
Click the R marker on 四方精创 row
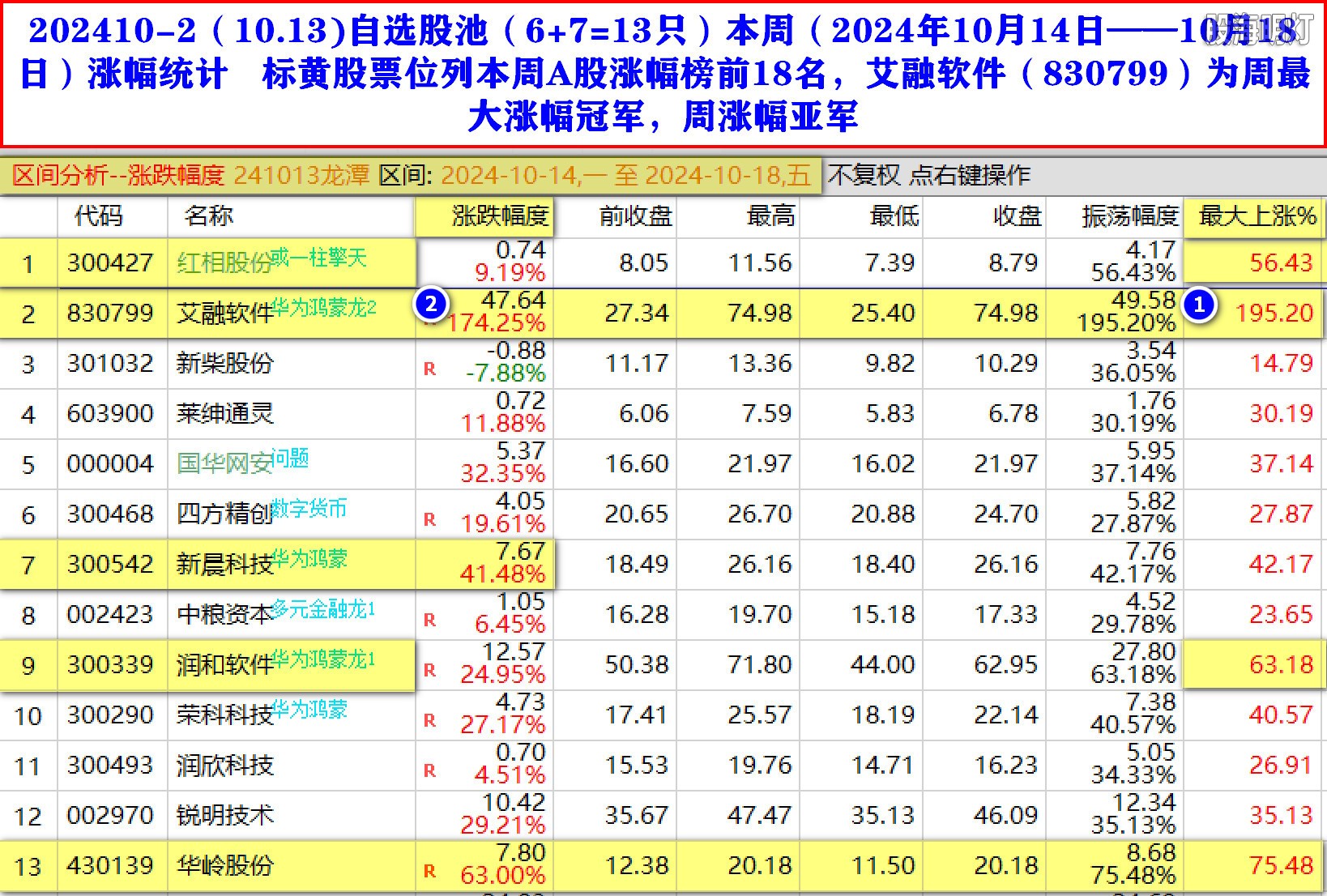(429, 520)
